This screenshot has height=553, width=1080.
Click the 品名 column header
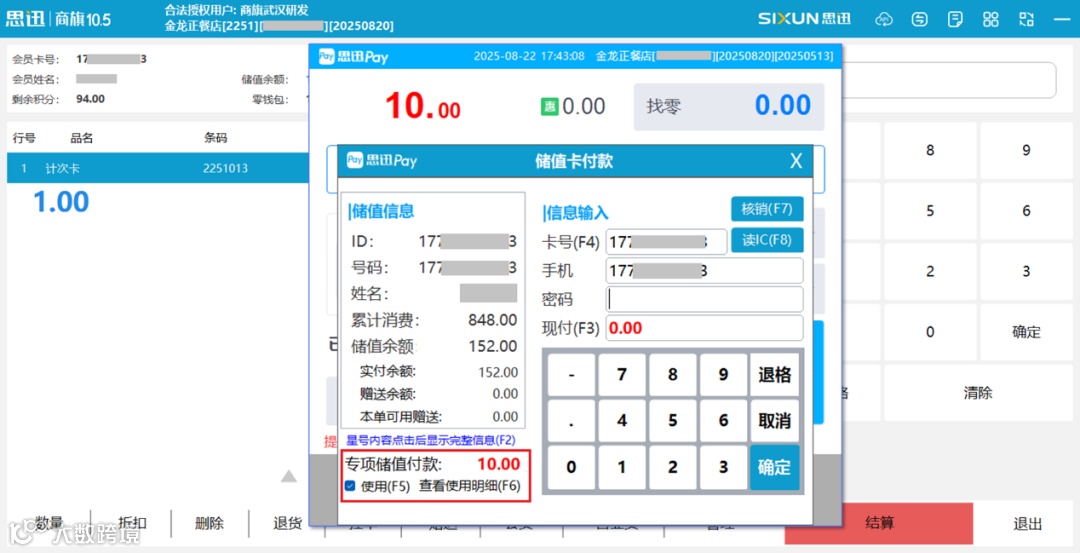click(x=81, y=138)
